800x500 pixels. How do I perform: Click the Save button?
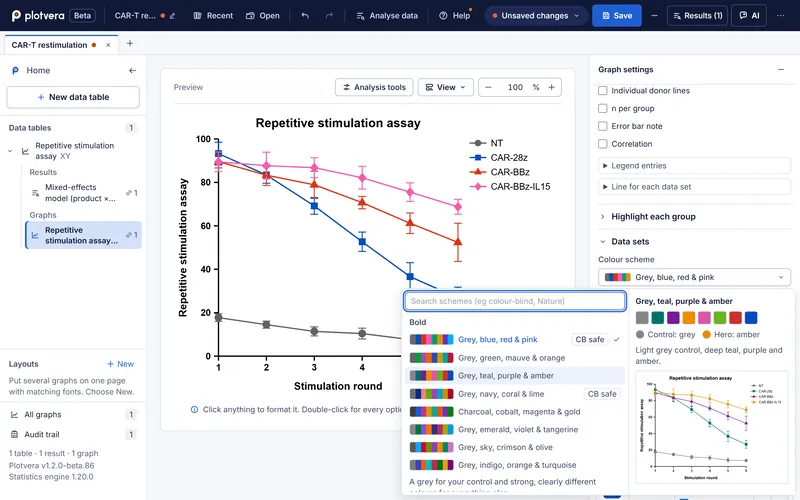pos(616,16)
